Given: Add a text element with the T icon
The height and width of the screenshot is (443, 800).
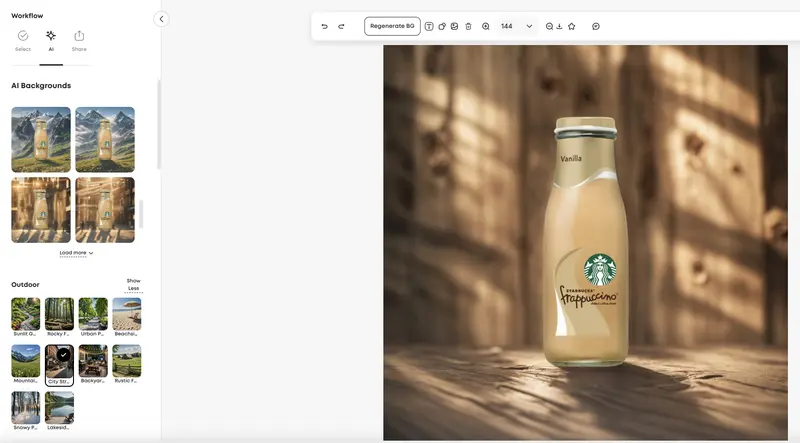Looking at the screenshot, I should (429, 26).
